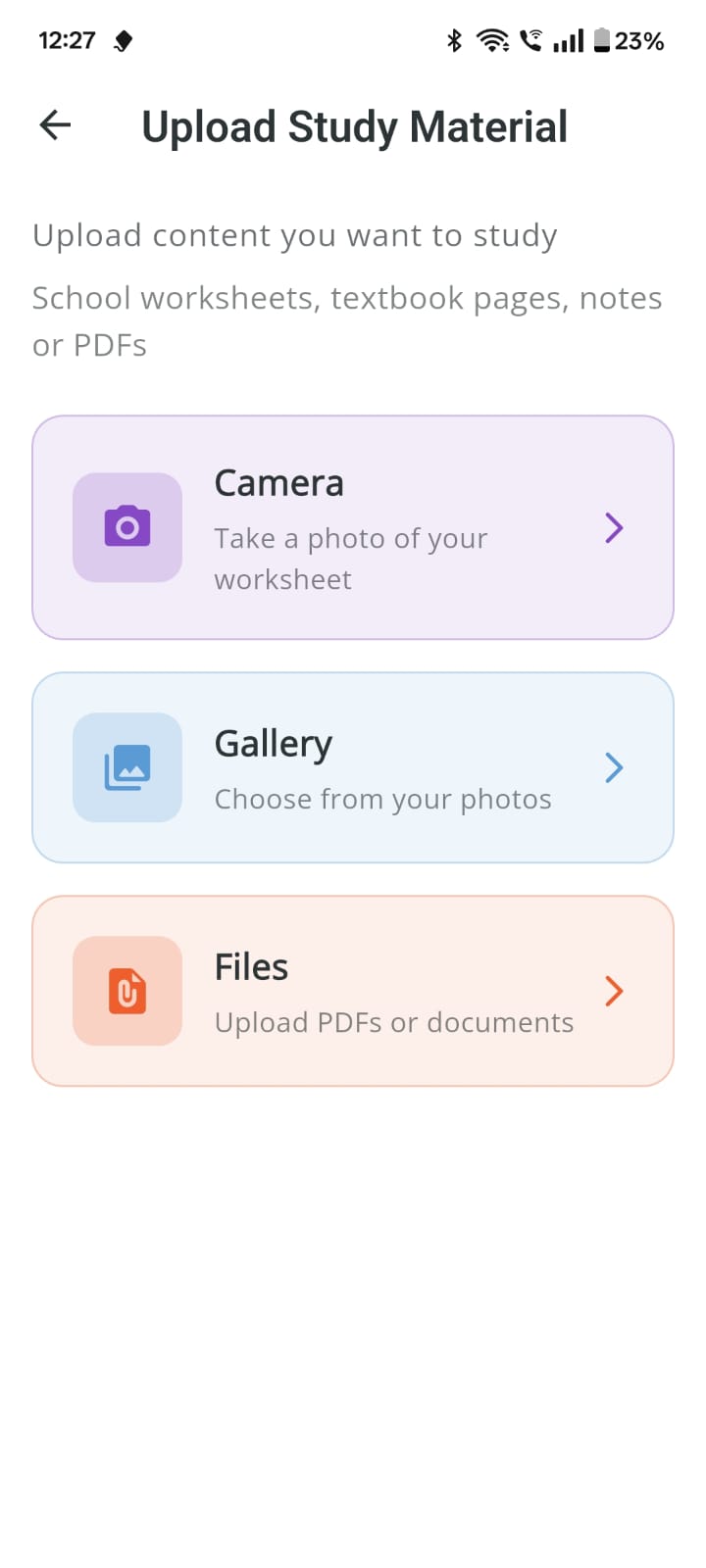
Task: Tap the Wi-Fi status icon
Action: tap(491, 40)
